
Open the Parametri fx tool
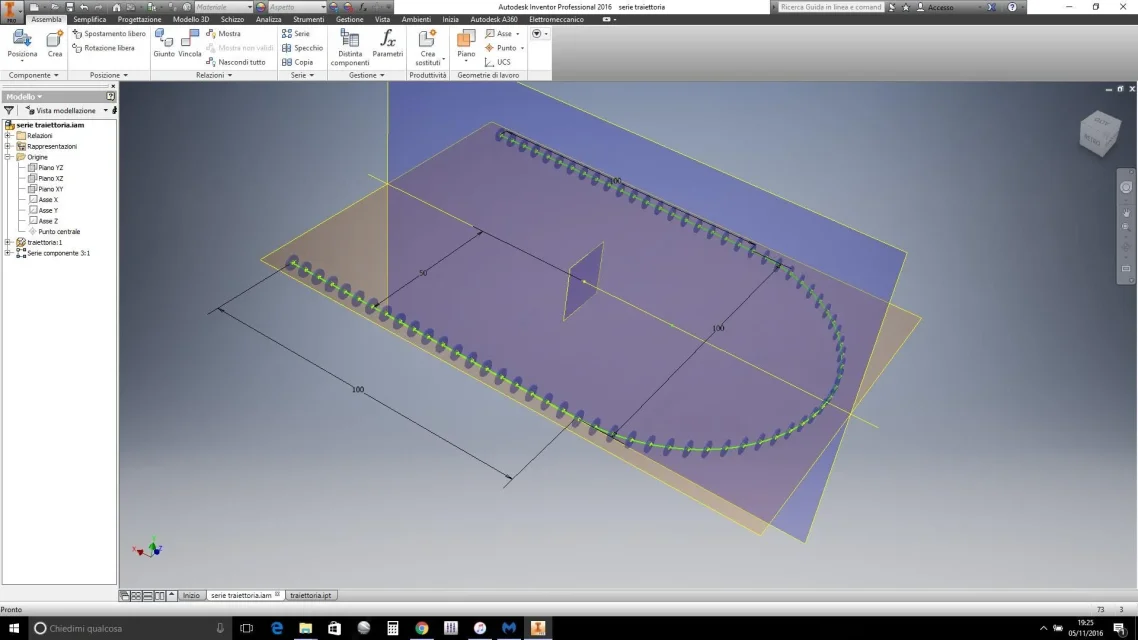point(388,44)
